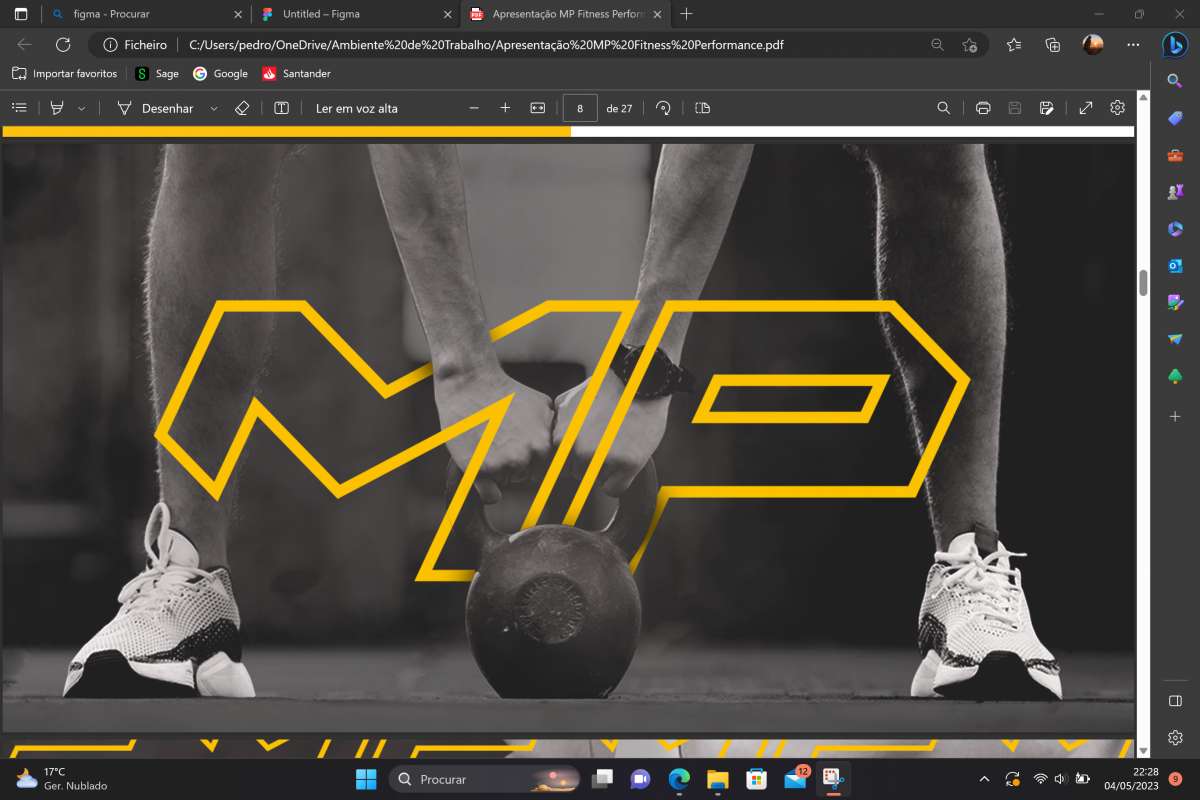Screen dimensions: 1200x800
Task: Edit the page number field showing 8
Action: (x=580, y=108)
